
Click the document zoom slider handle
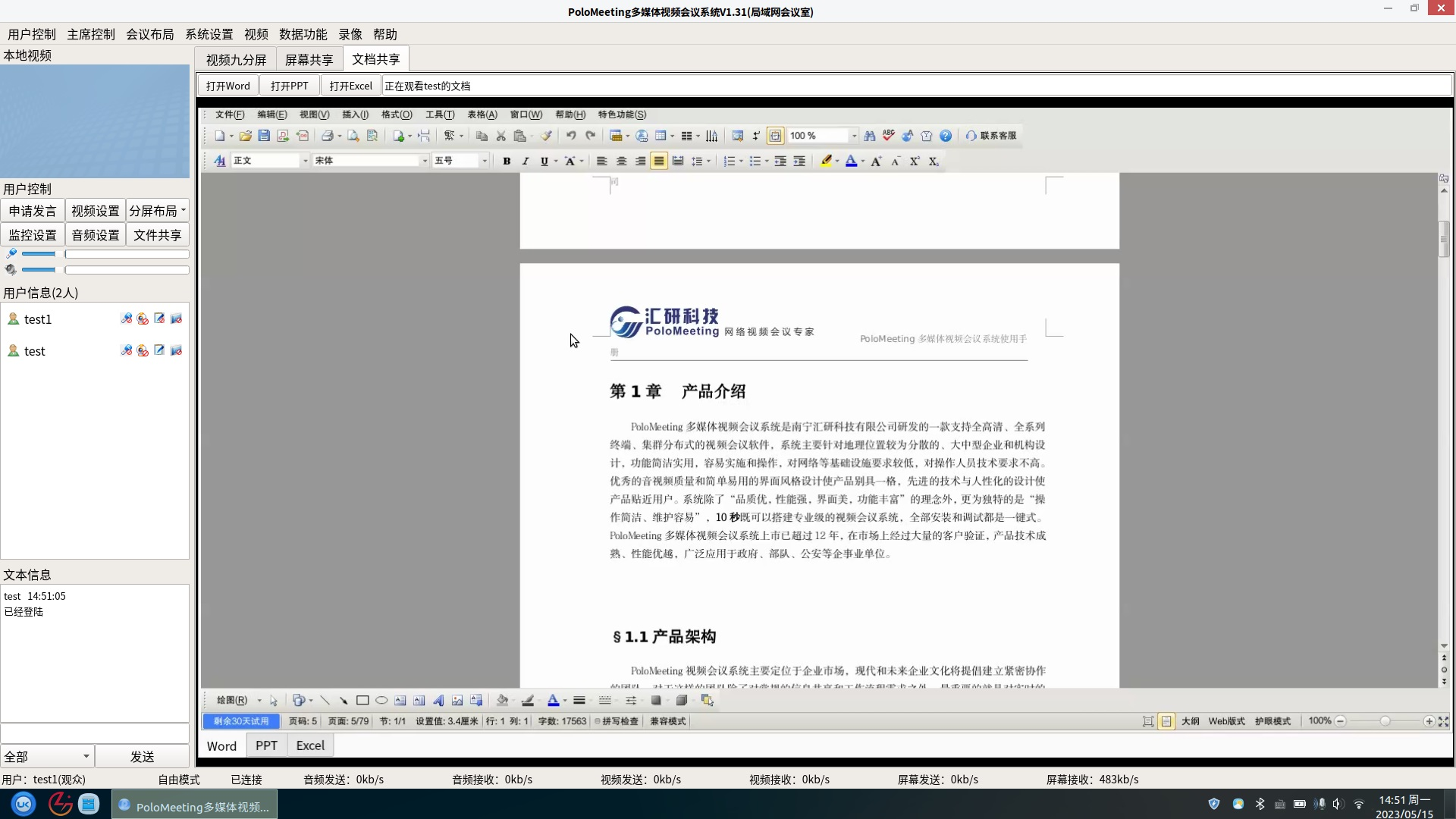1385,721
